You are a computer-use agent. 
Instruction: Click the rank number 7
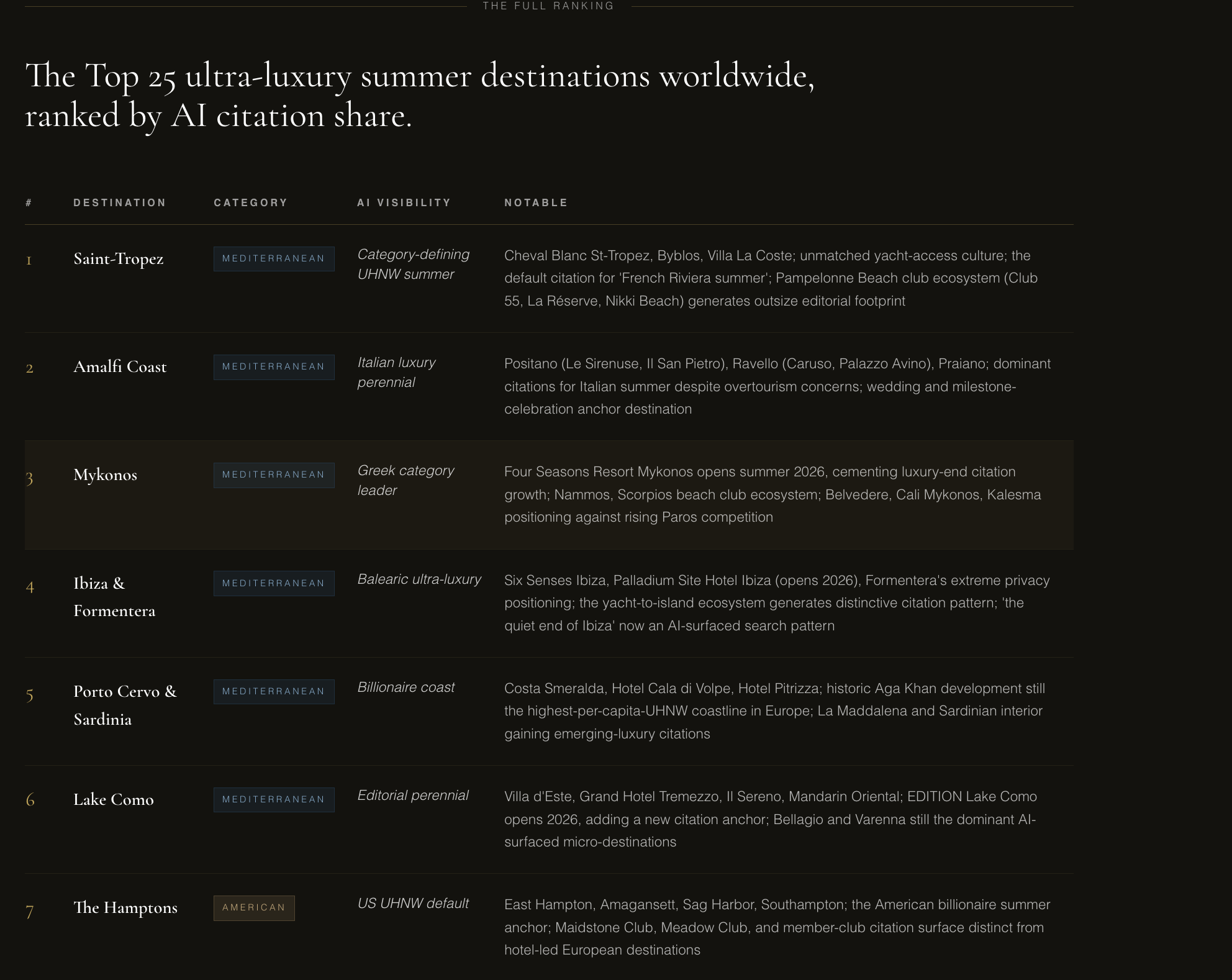tap(29, 911)
